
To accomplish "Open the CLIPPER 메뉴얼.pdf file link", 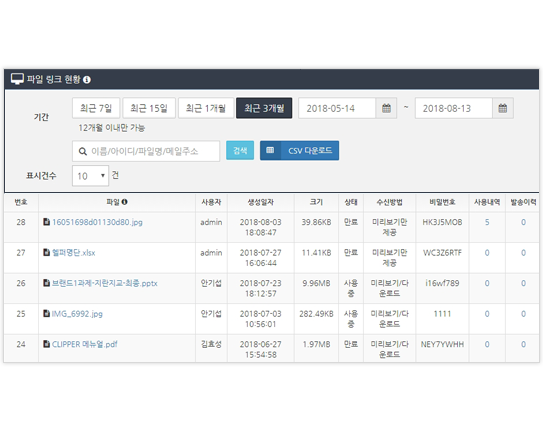I will (x=84, y=344).
